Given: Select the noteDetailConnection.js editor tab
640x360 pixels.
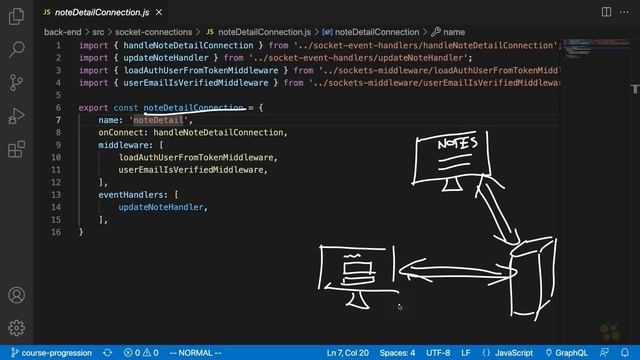Looking at the screenshot, I should point(102,13).
